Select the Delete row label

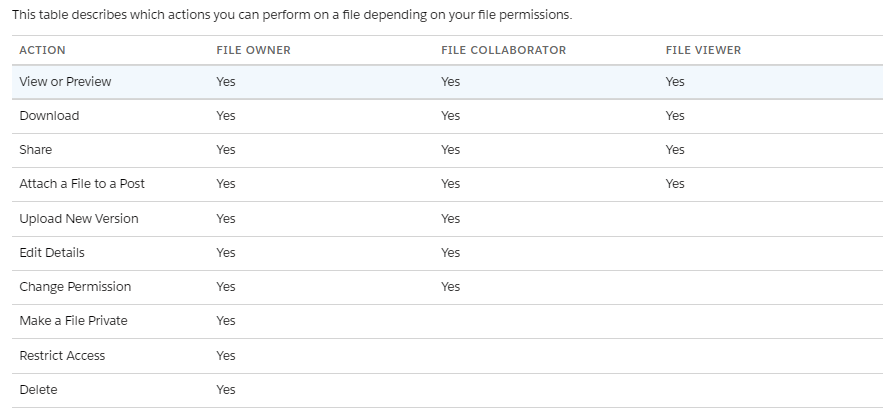pyautogui.click(x=38, y=390)
